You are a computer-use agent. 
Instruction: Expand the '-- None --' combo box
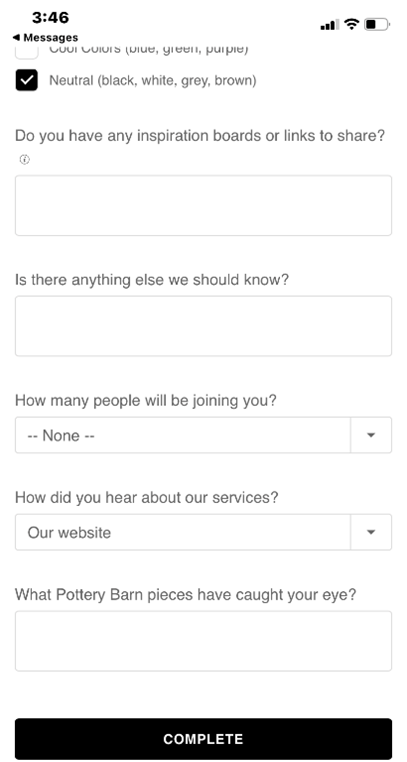point(203,435)
